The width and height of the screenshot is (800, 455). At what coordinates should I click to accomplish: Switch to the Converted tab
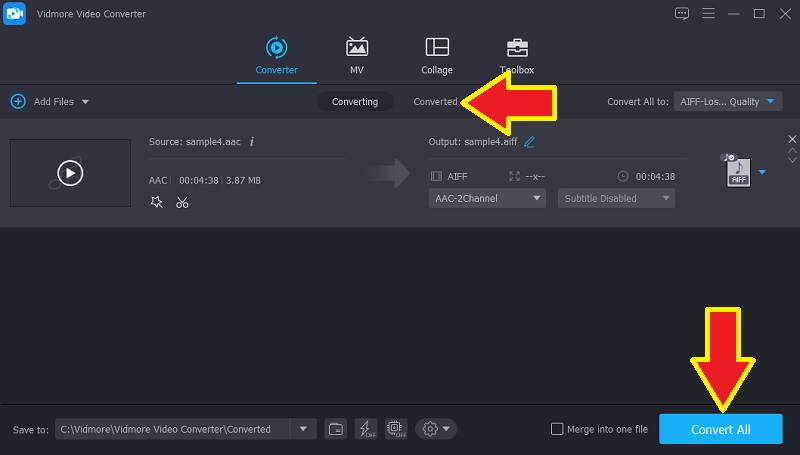click(x=435, y=102)
